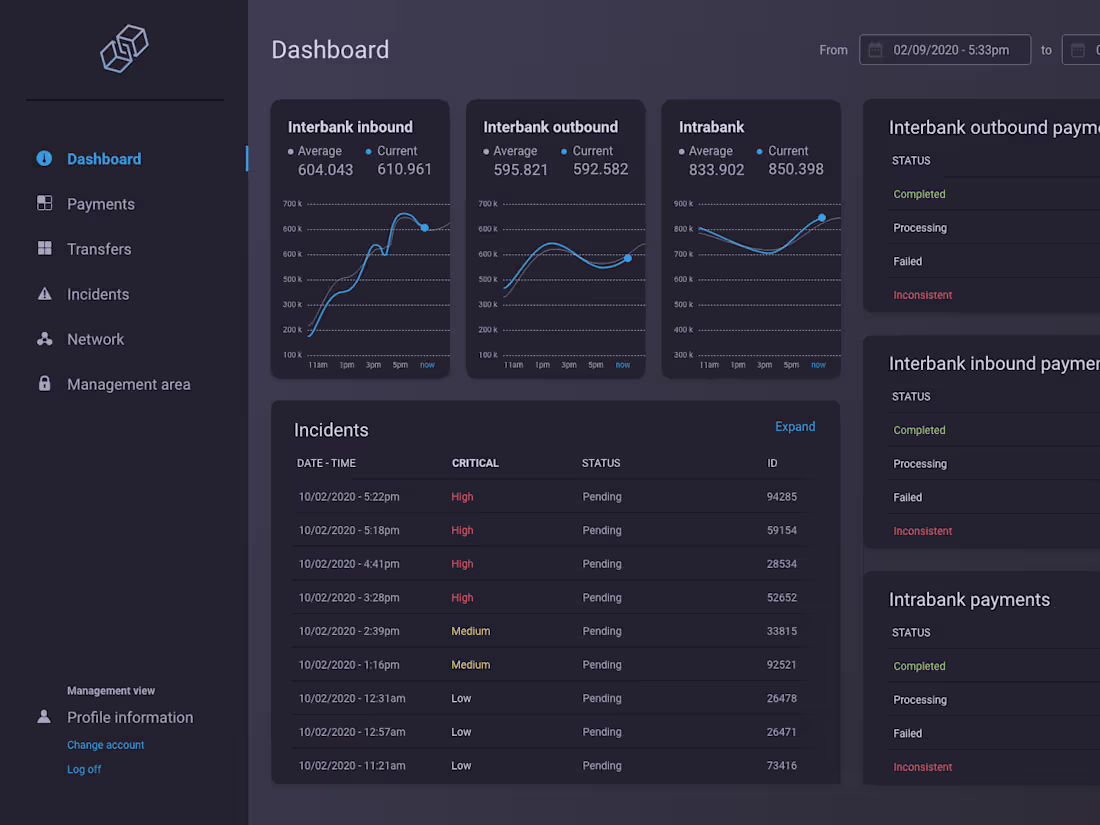Image resolution: width=1100 pixels, height=825 pixels.
Task: Click the Profile information person icon
Action: click(43, 716)
